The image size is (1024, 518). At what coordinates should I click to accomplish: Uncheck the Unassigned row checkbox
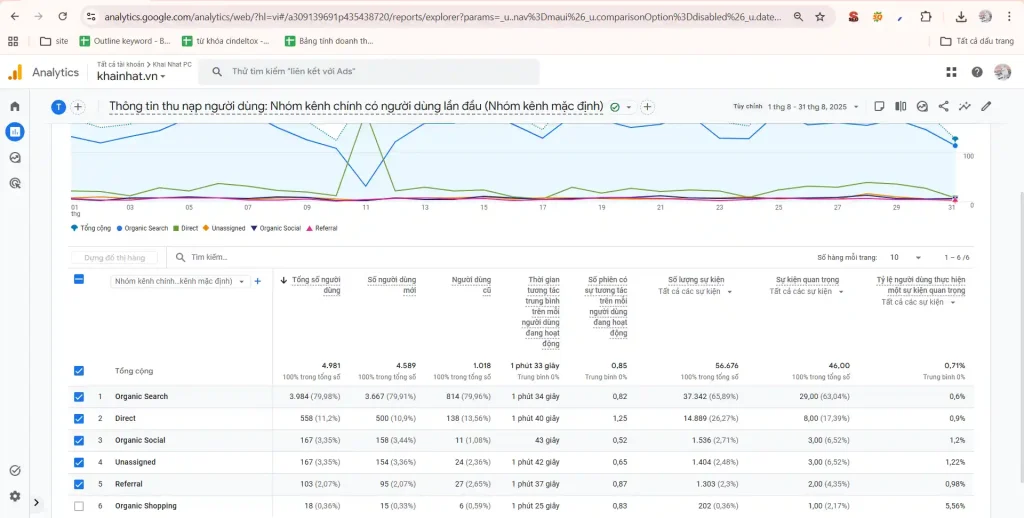pyautogui.click(x=79, y=462)
